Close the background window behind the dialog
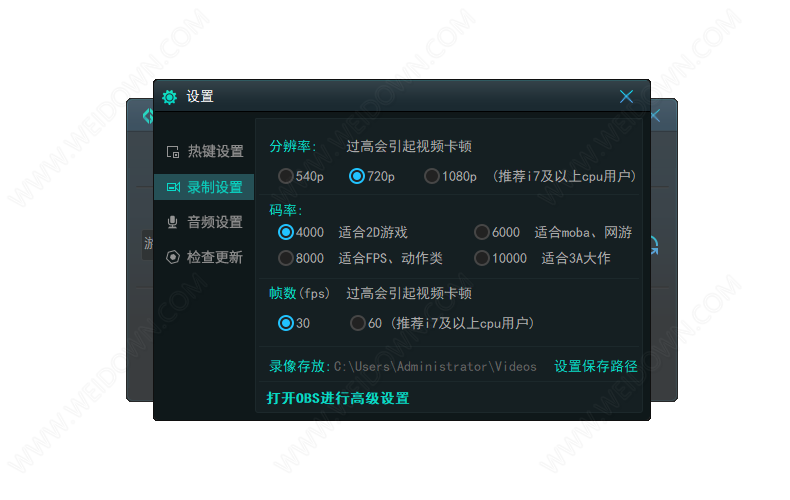790x500 pixels. (655, 116)
